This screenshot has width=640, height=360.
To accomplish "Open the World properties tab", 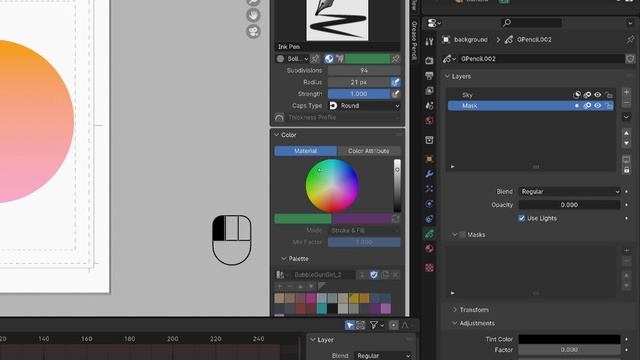I will (x=429, y=120).
